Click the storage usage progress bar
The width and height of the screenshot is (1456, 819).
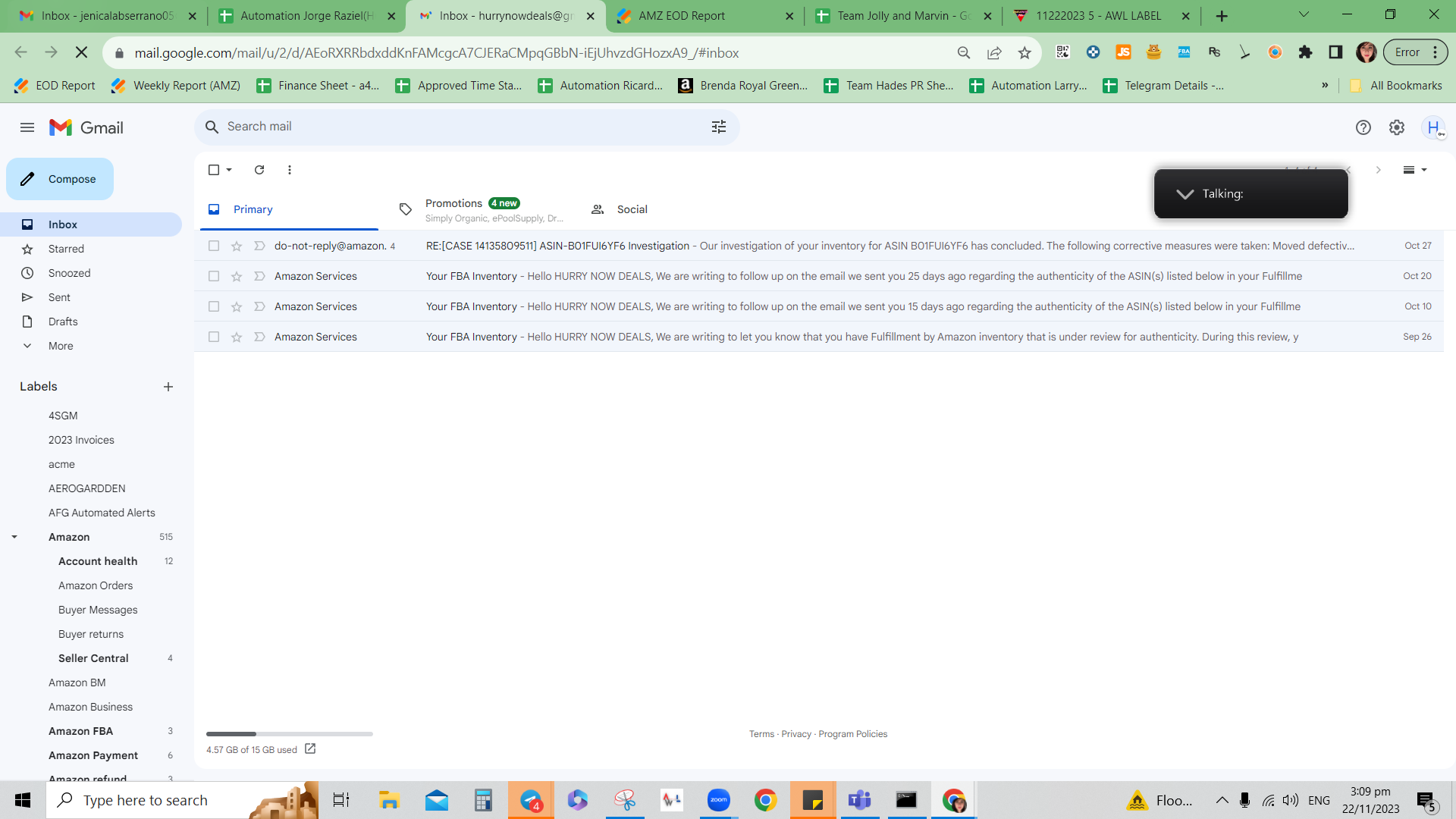(290, 734)
